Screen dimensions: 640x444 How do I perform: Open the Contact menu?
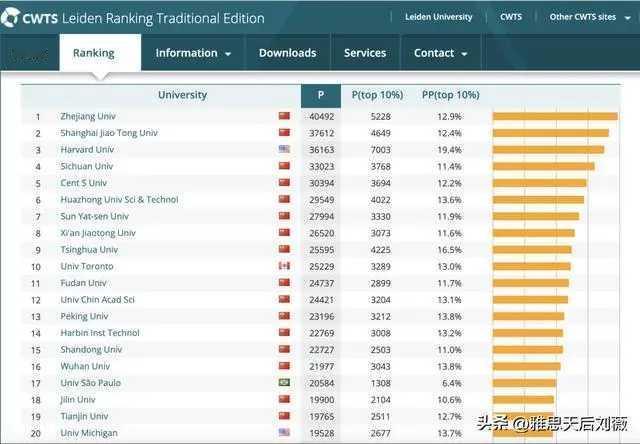[x=434, y=53]
